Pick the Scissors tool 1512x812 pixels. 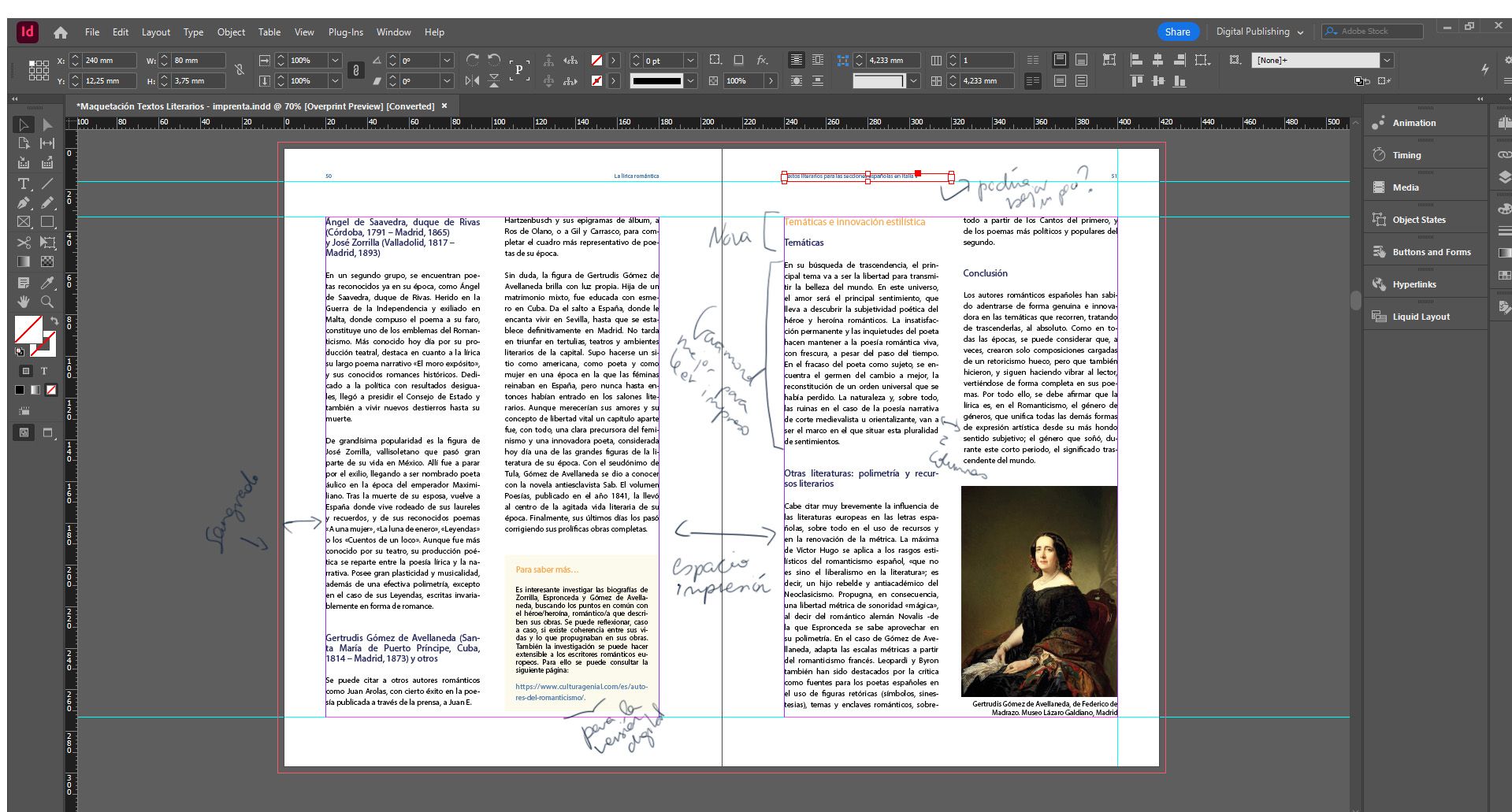(24, 243)
